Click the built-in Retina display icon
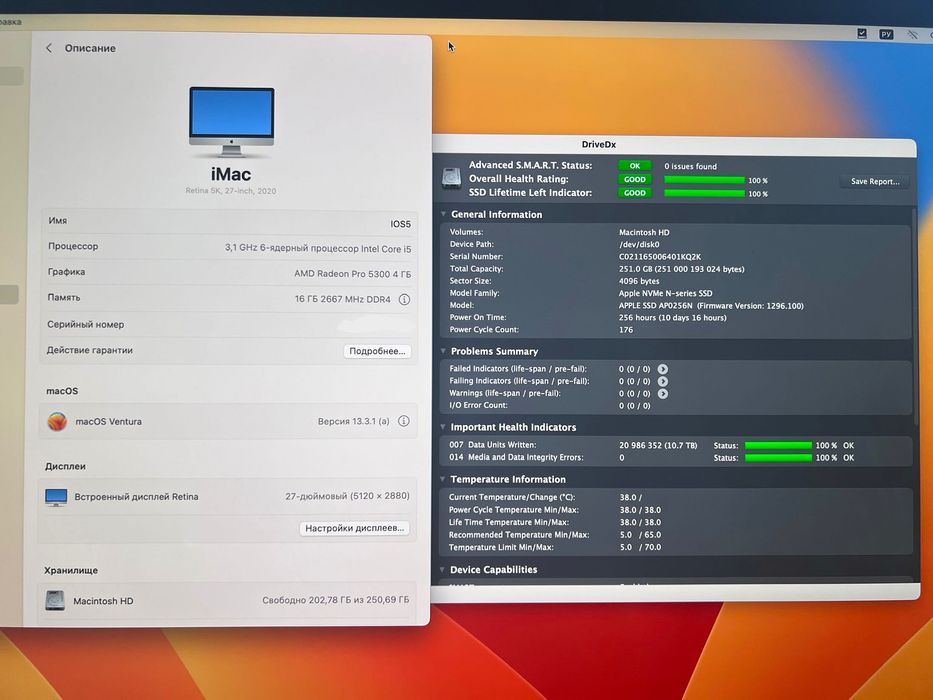The image size is (933, 700). (56, 497)
